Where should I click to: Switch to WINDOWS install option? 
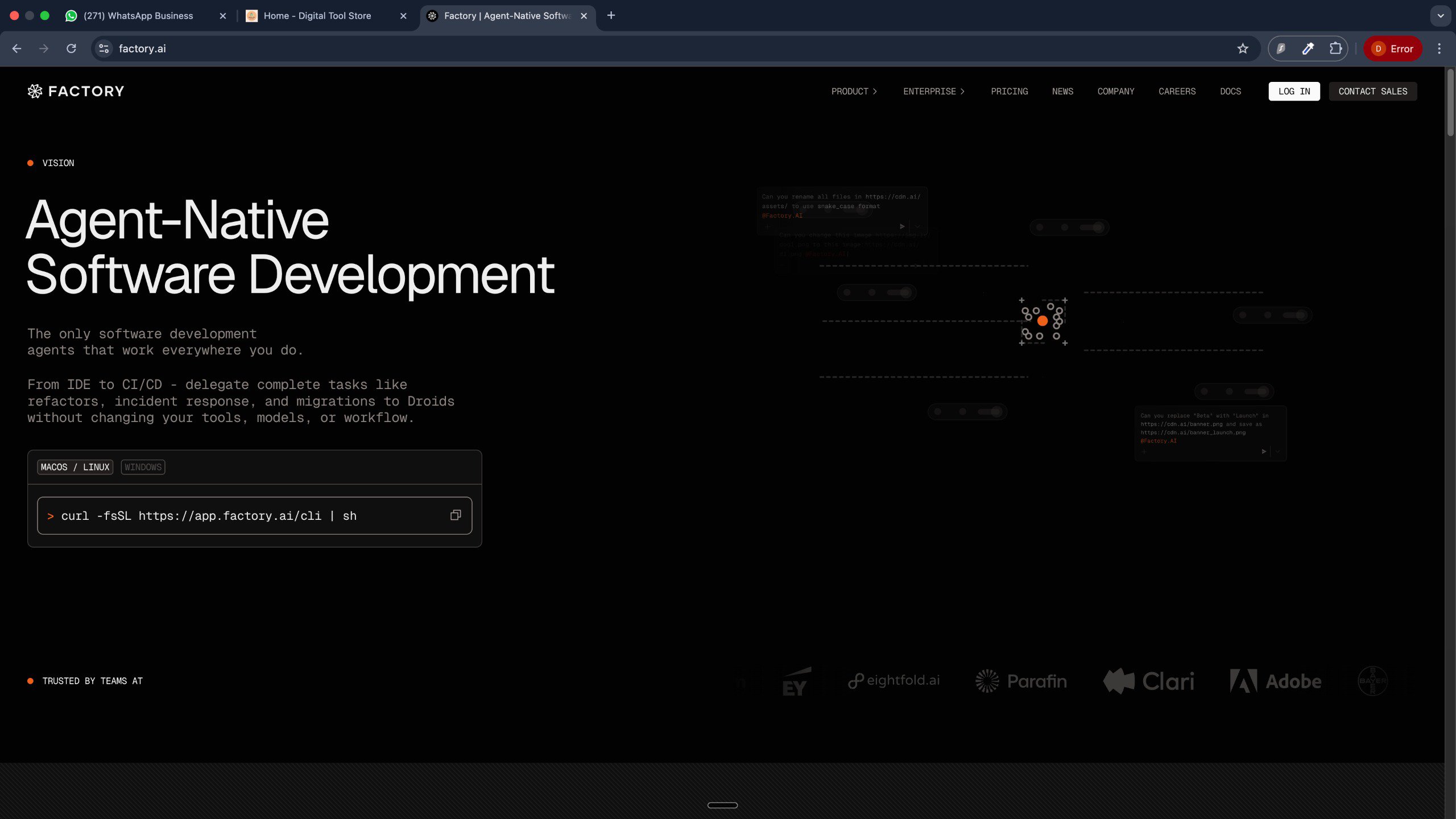point(143,467)
